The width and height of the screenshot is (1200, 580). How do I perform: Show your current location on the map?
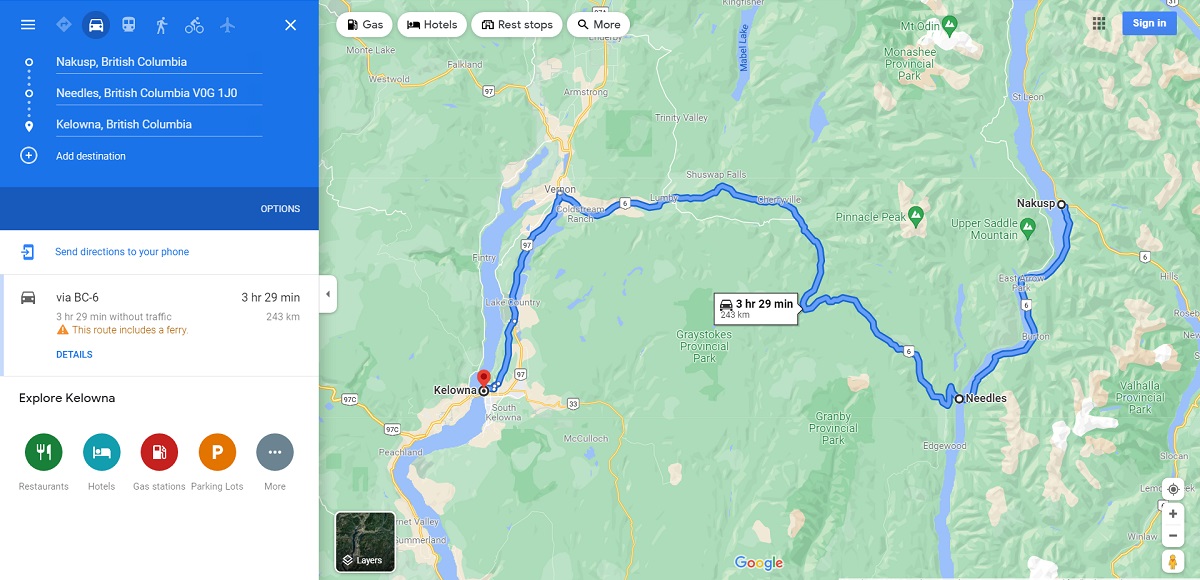click(x=1173, y=489)
